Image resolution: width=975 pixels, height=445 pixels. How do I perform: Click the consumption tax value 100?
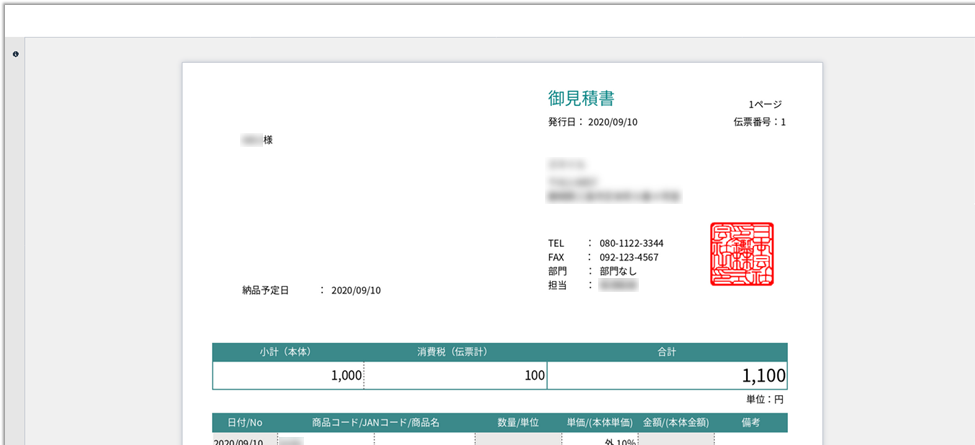tap(534, 376)
